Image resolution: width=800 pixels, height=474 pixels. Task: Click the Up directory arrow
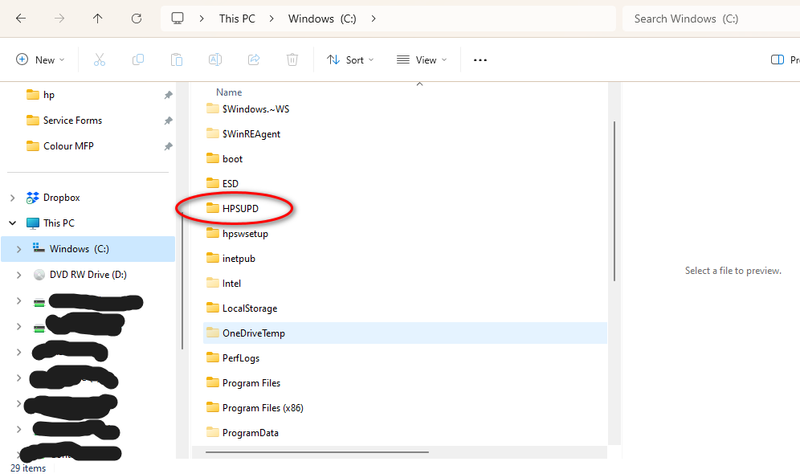(97, 19)
